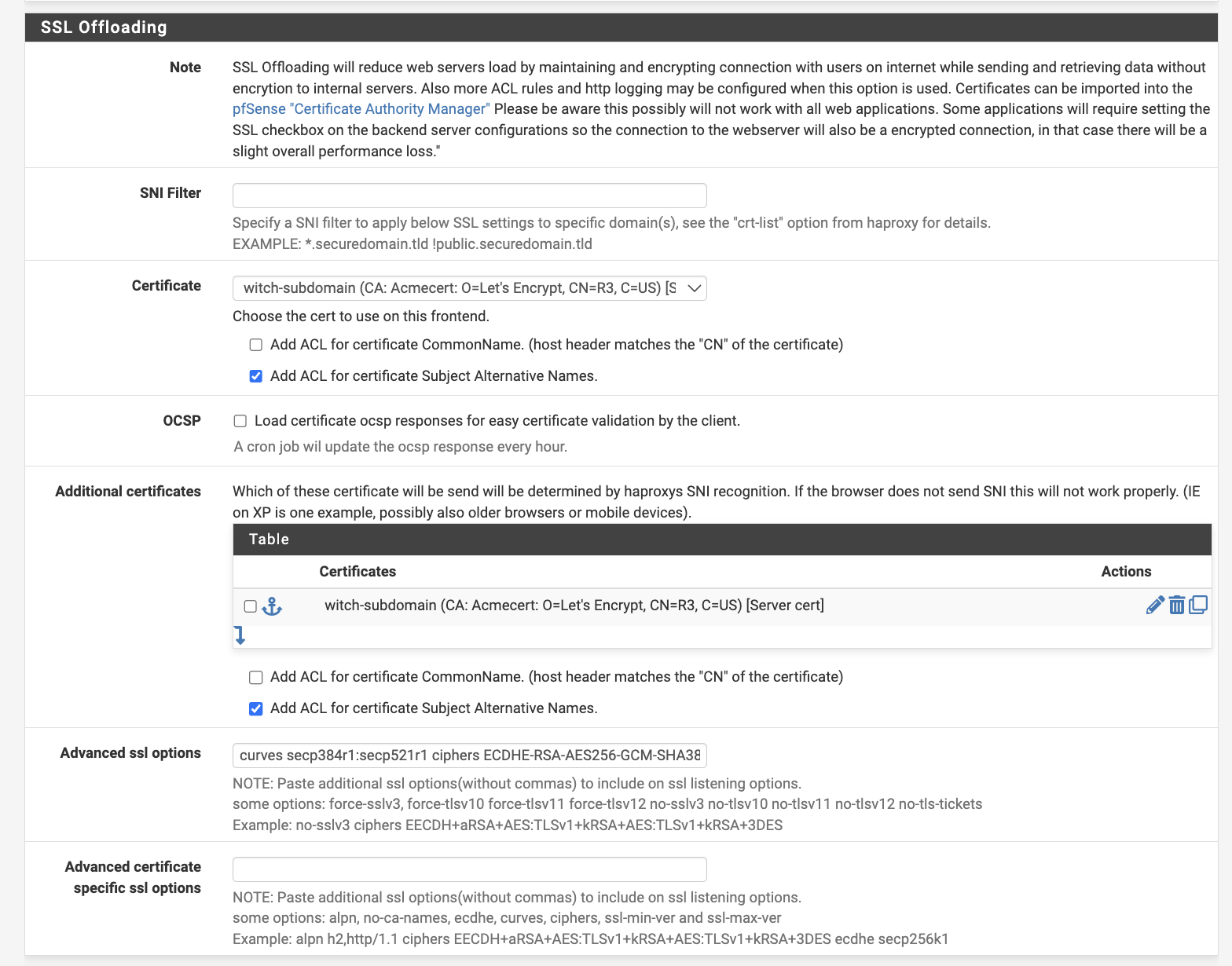This screenshot has width=1232, height=966.
Task: Disable Subject Alternative Names ACL for additional certificates
Action: click(x=256, y=708)
